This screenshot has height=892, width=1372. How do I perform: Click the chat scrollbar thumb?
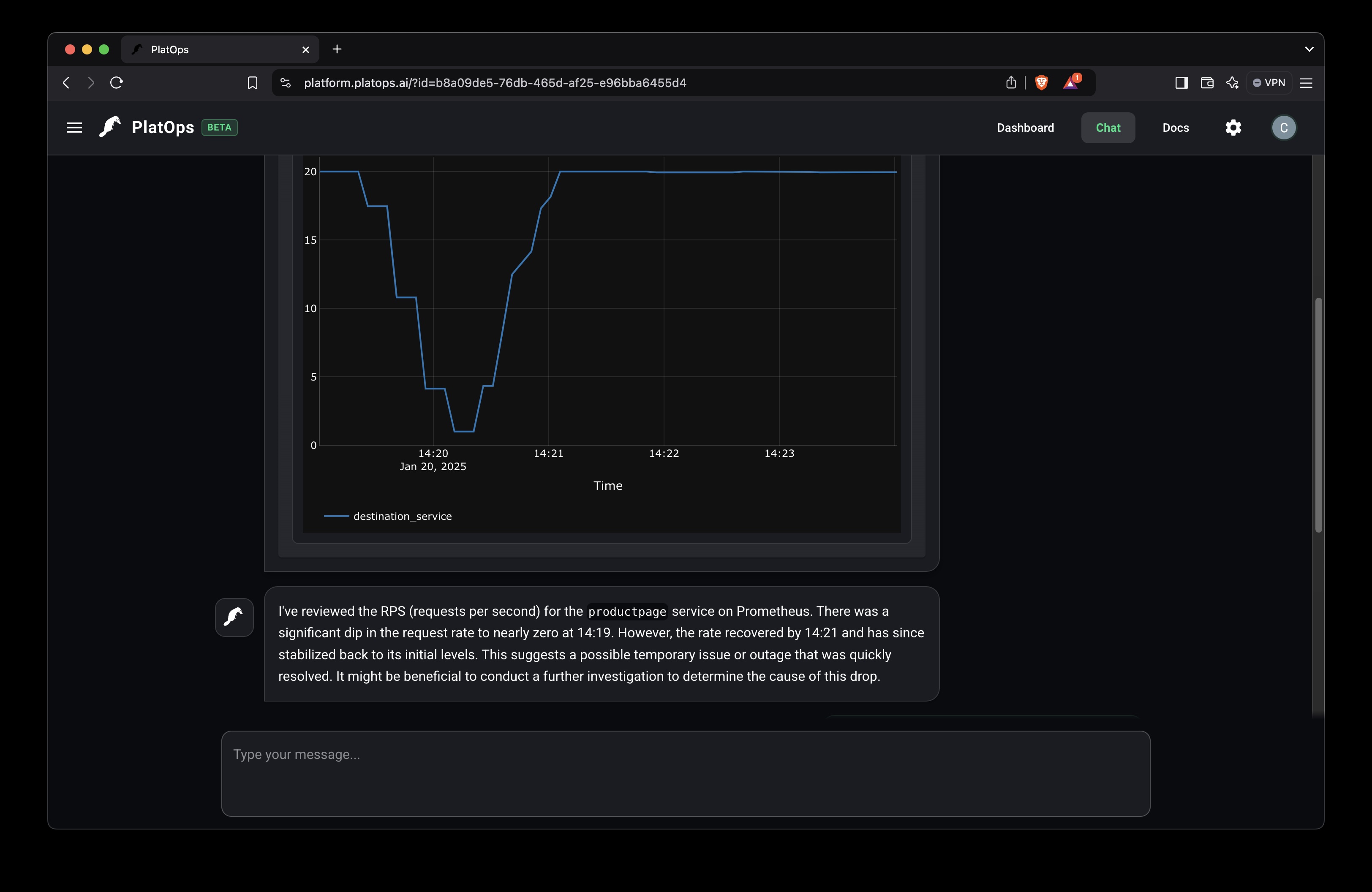tap(1318, 415)
